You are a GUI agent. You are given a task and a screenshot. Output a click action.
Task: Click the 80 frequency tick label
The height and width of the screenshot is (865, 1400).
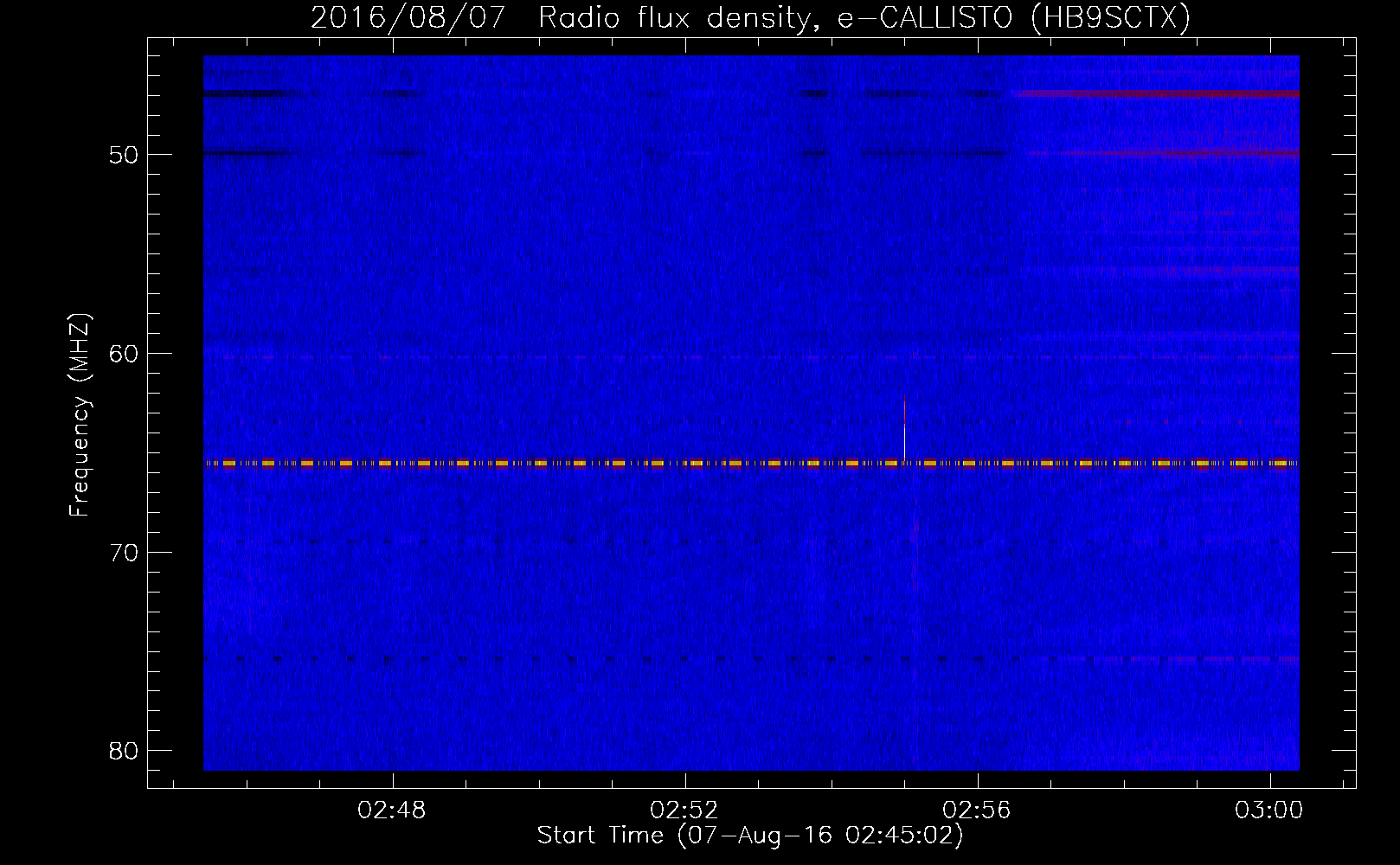click(x=124, y=751)
